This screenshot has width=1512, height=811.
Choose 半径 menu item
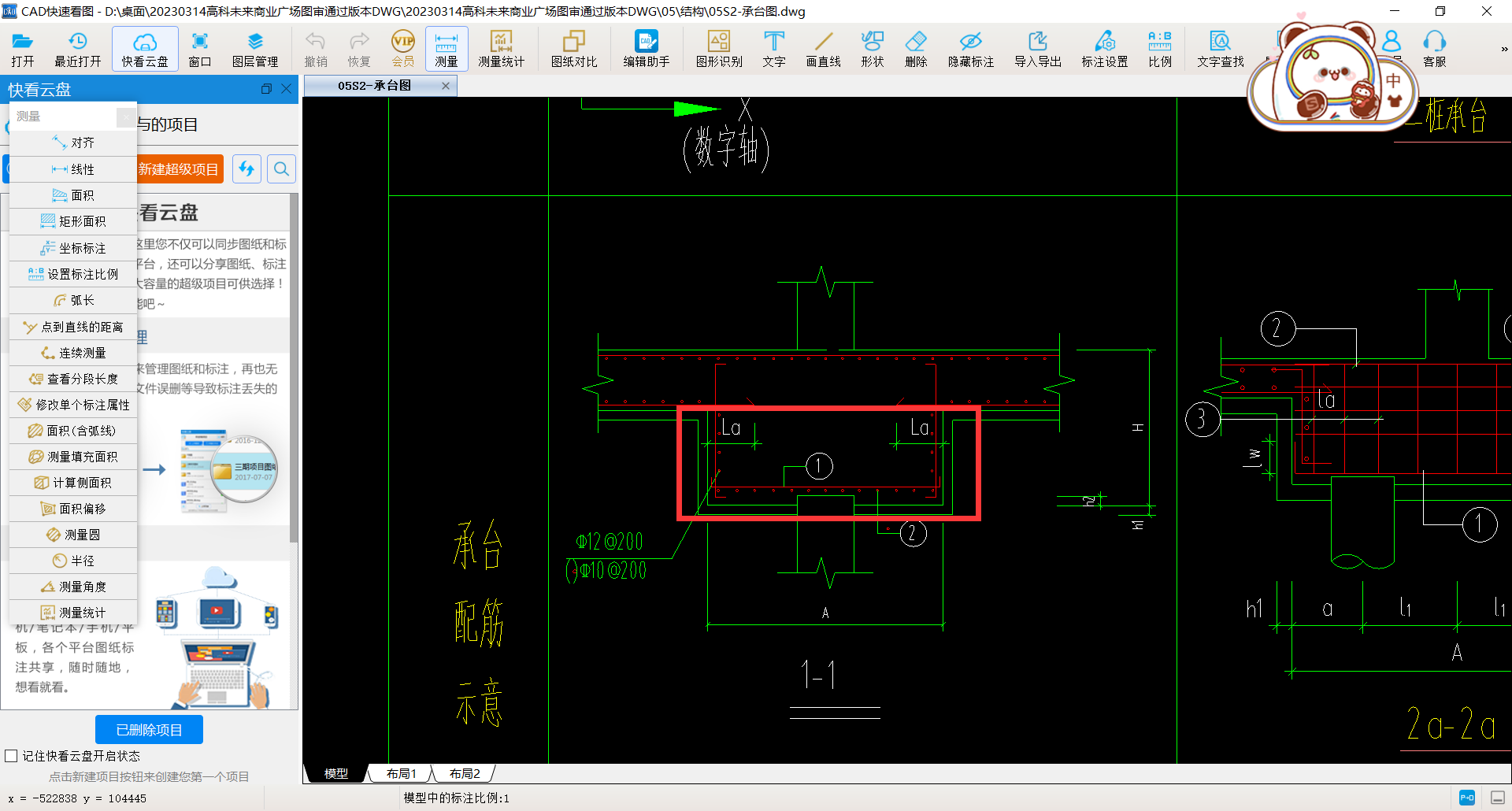coord(73,561)
